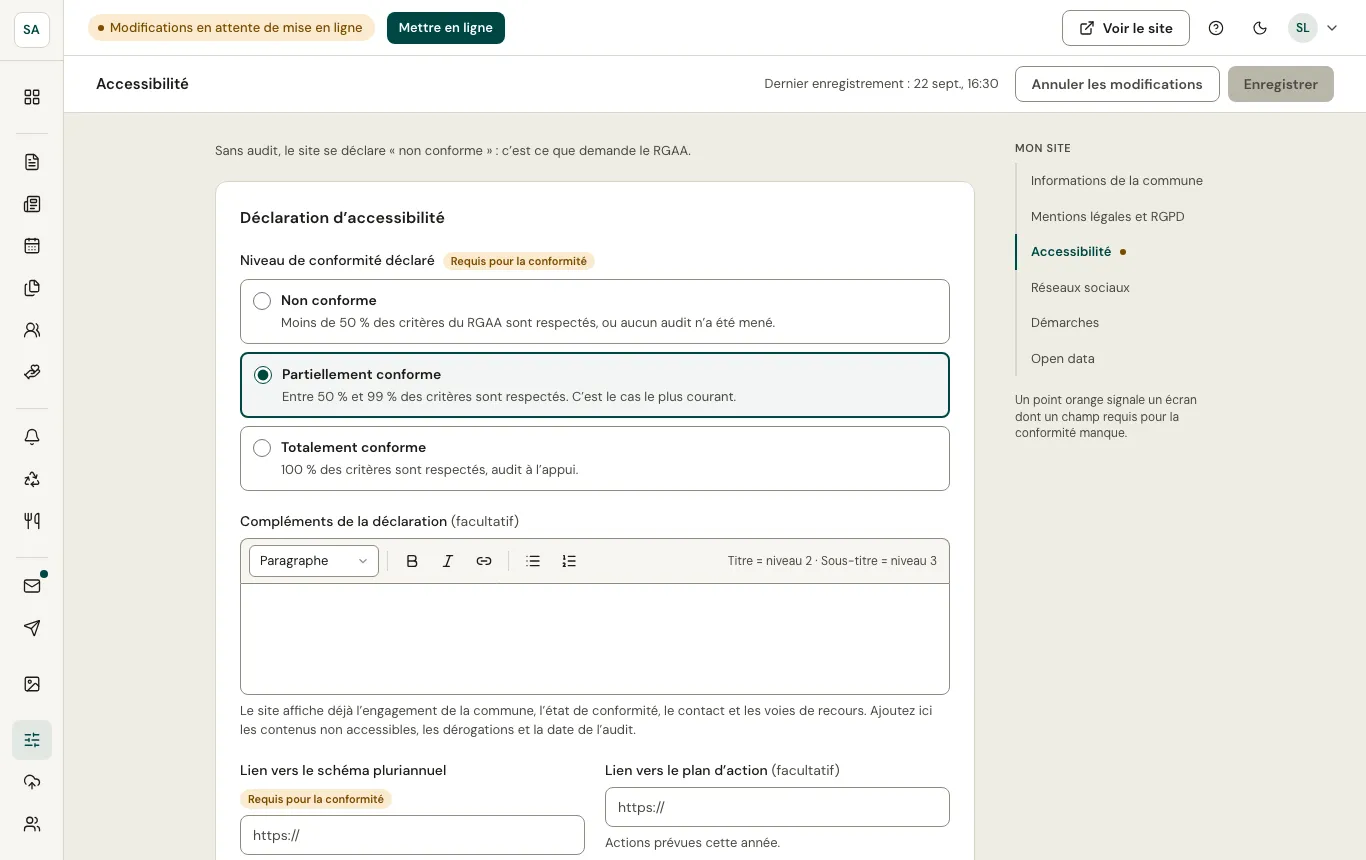Go to Réseaux sociaux section
This screenshot has width=1366, height=860.
(x=1080, y=288)
